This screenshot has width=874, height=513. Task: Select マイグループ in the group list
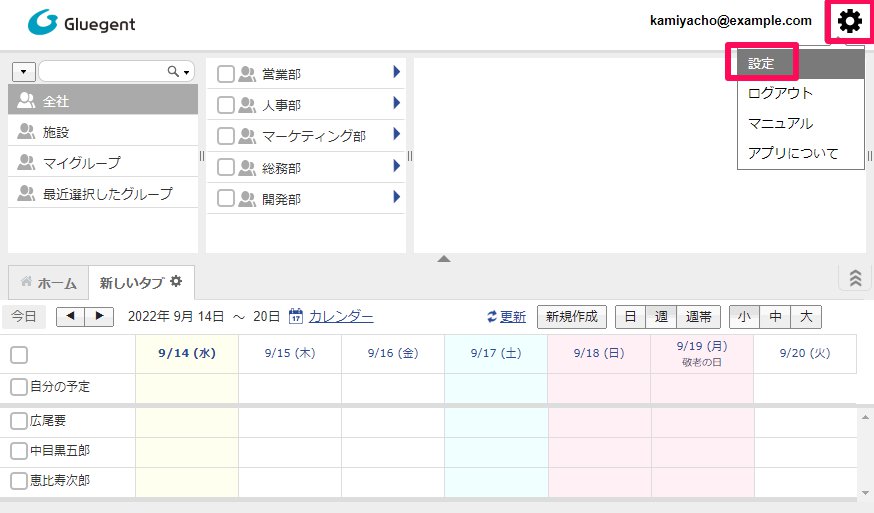[103, 162]
